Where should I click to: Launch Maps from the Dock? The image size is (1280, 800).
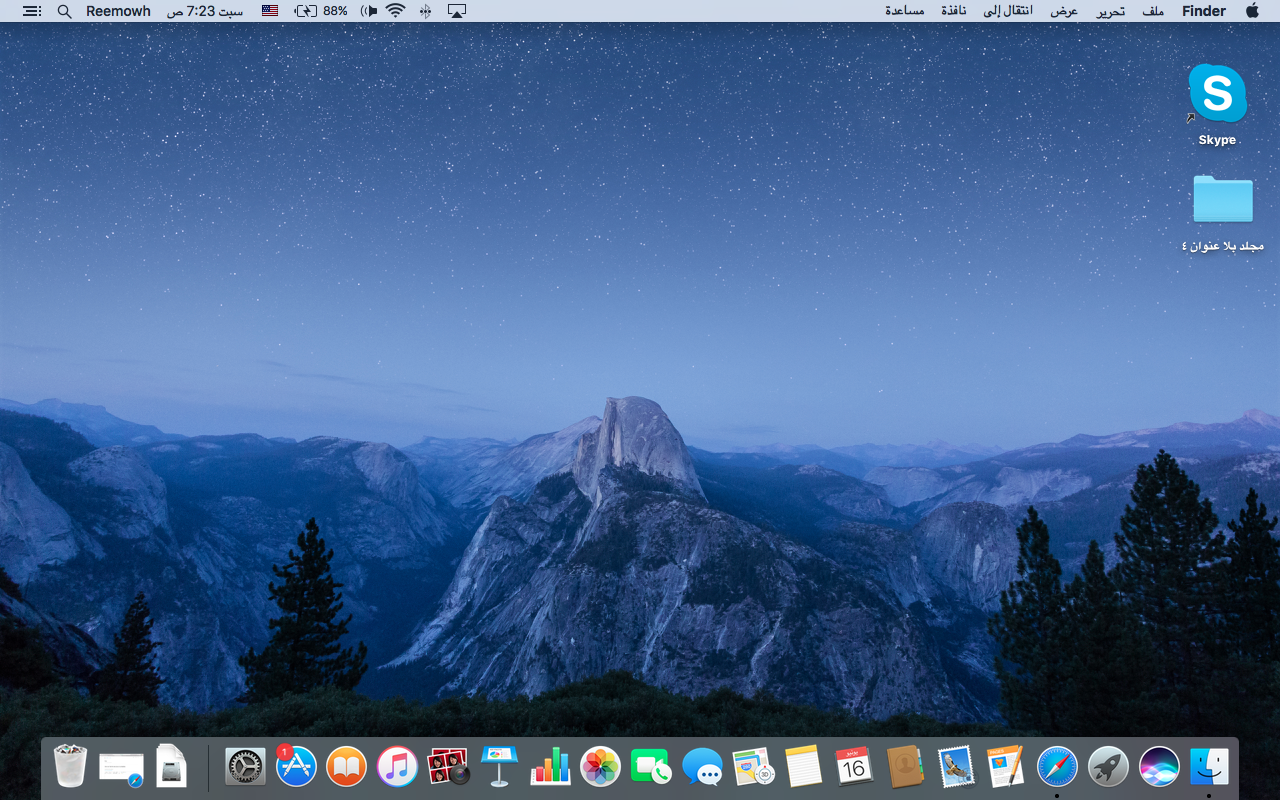753,767
